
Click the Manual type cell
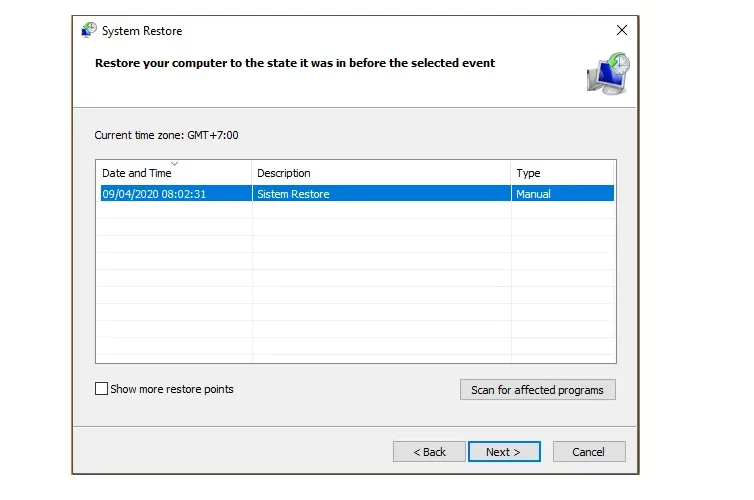pos(533,194)
